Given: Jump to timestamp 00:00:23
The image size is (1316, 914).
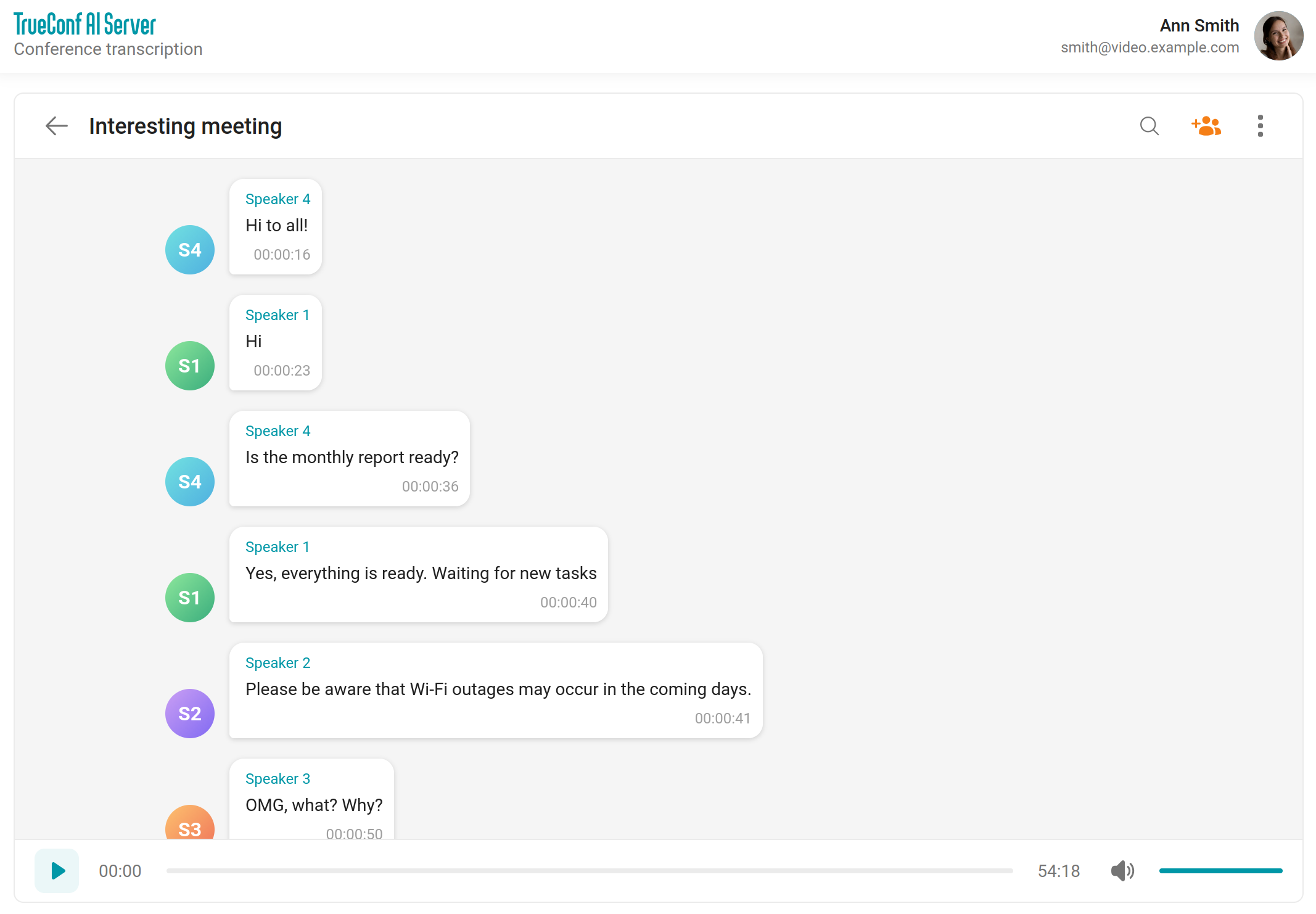Looking at the screenshot, I should 282,371.
